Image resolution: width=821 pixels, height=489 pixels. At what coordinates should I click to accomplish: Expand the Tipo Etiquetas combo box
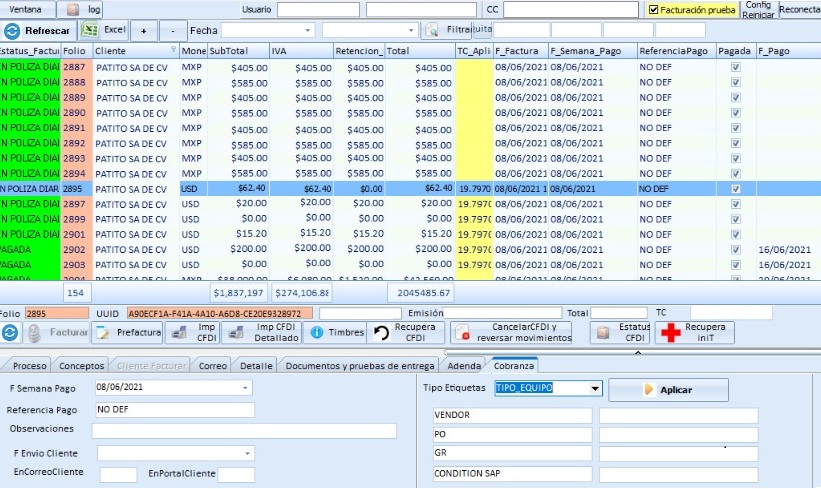pyautogui.click(x=595, y=388)
